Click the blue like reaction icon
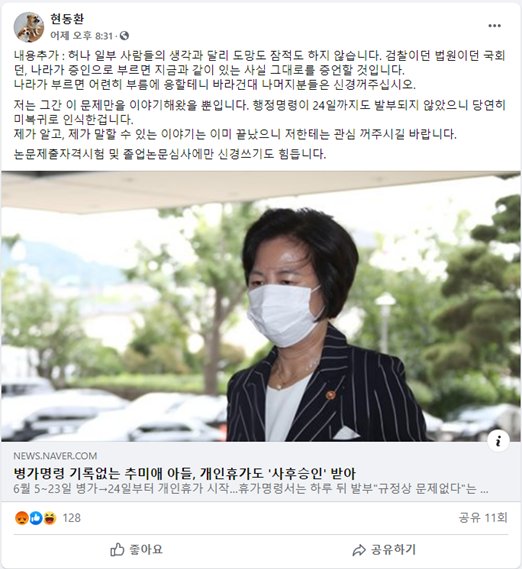Viewport: 522px width, 569px height. 36,518
